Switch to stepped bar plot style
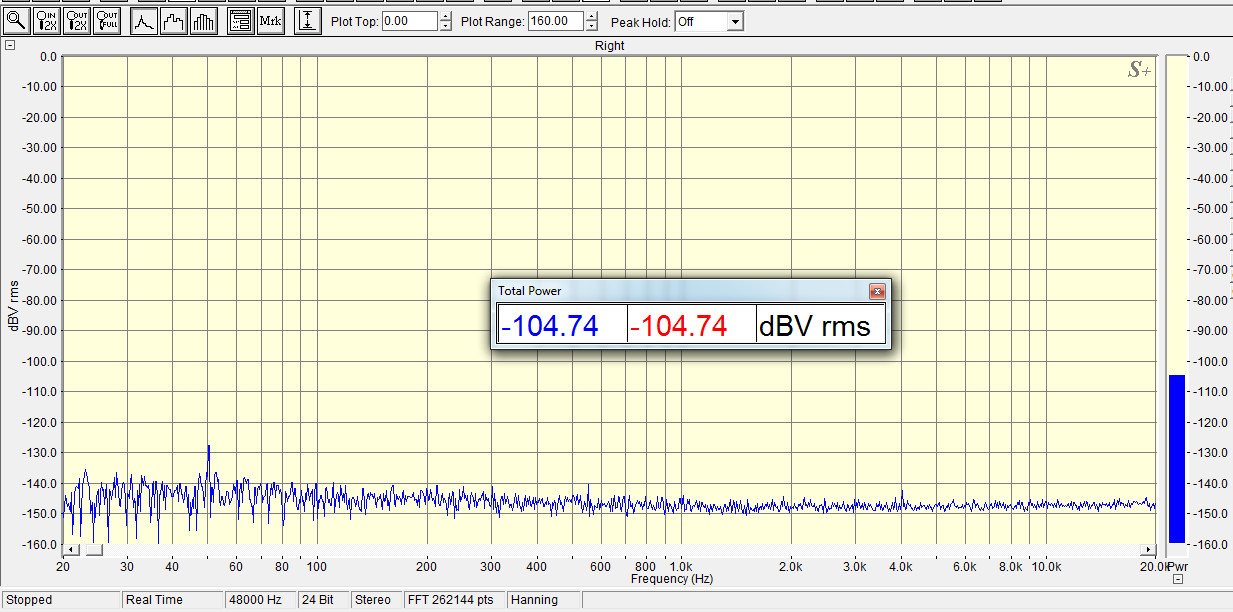 [x=174, y=21]
